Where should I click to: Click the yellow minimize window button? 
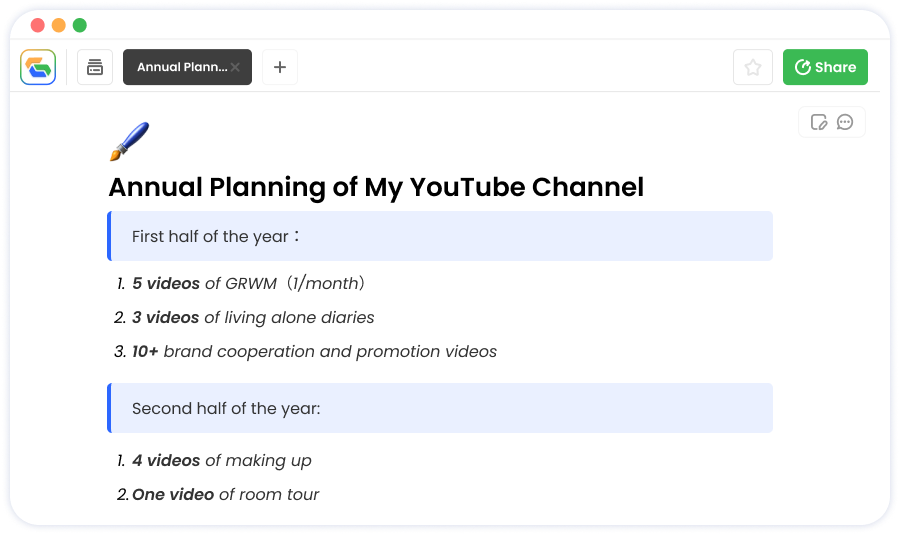click(59, 25)
